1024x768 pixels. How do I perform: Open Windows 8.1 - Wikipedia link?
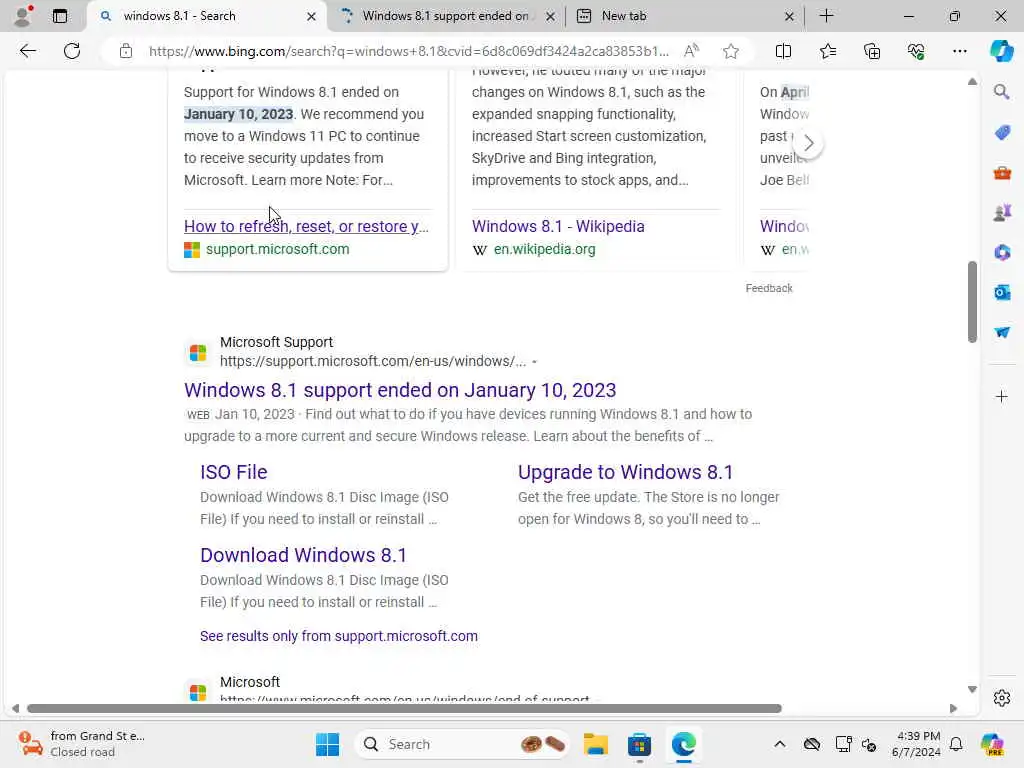[558, 226]
